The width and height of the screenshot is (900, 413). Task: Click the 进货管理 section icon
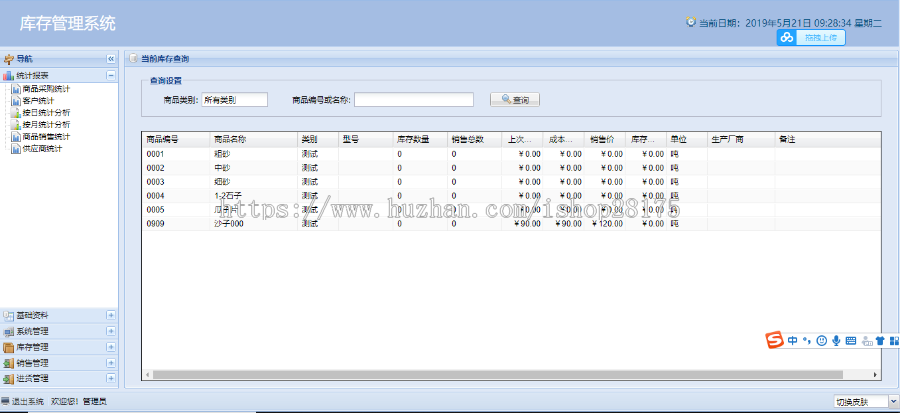9,379
